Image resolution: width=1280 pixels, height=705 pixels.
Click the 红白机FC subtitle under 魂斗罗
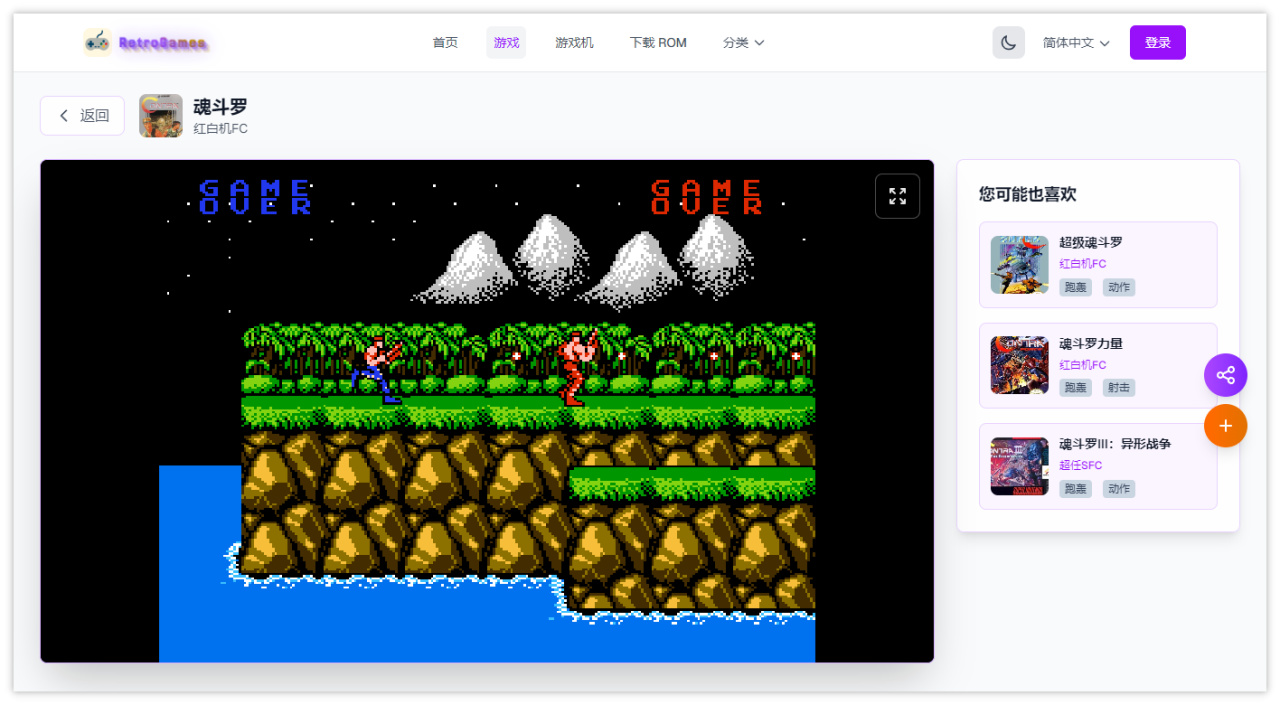220,129
